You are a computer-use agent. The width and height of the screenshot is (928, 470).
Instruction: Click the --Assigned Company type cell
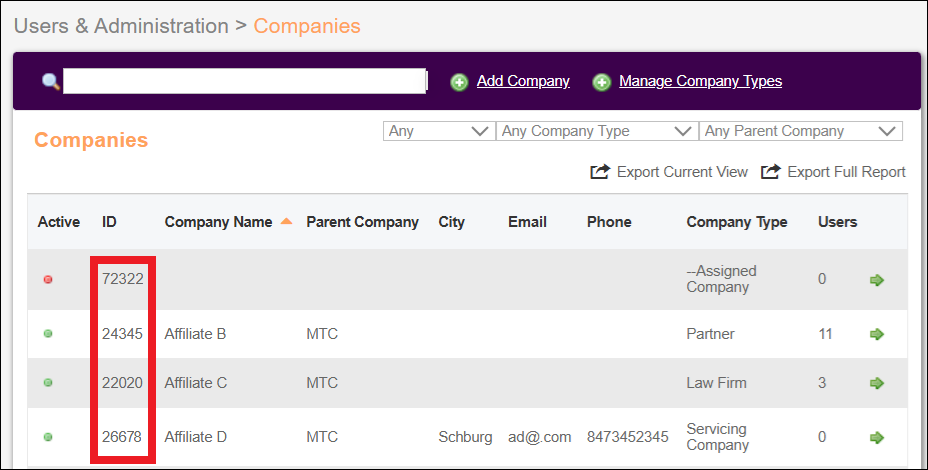tap(721, 279)
